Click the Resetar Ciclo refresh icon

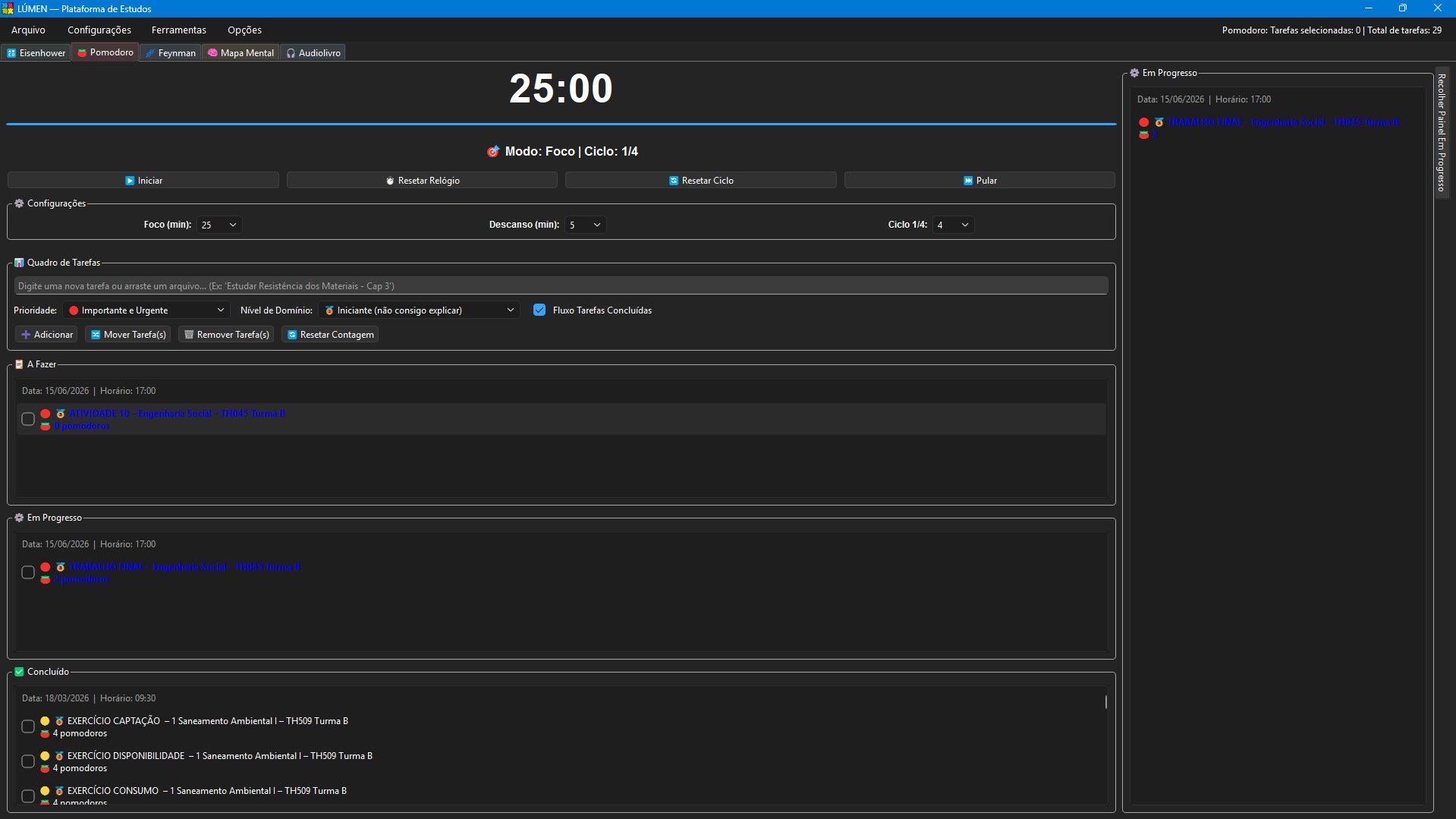coord(674,181)
